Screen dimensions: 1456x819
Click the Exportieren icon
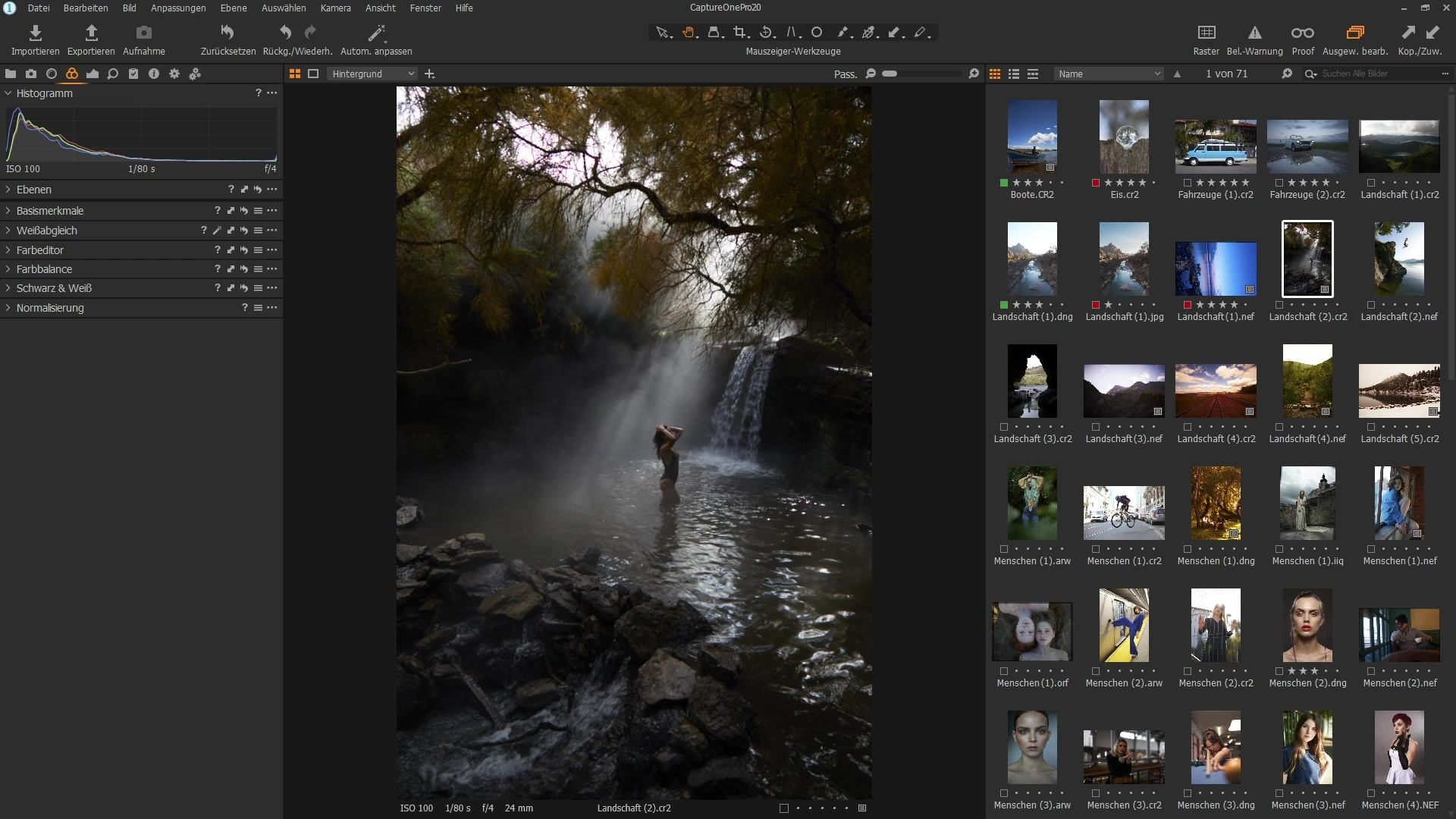91,33
